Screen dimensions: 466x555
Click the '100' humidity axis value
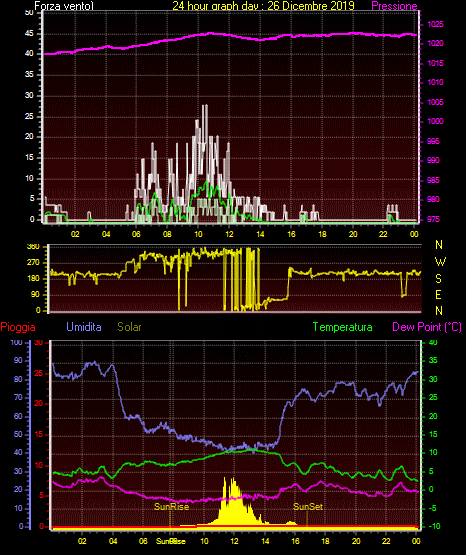click(16, 342)
